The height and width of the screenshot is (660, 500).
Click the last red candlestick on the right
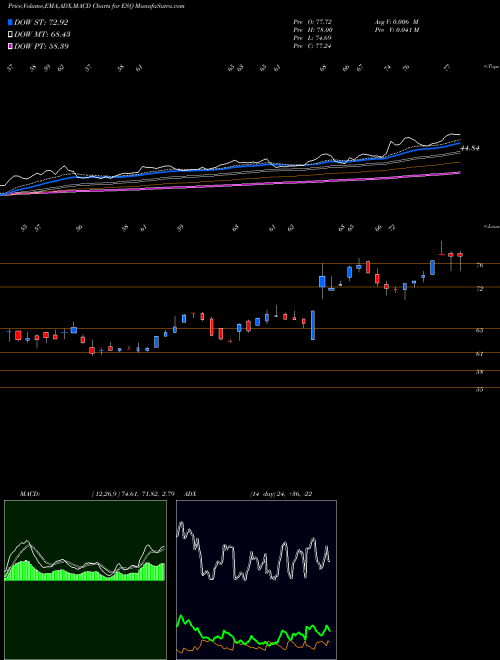point(460,255)
